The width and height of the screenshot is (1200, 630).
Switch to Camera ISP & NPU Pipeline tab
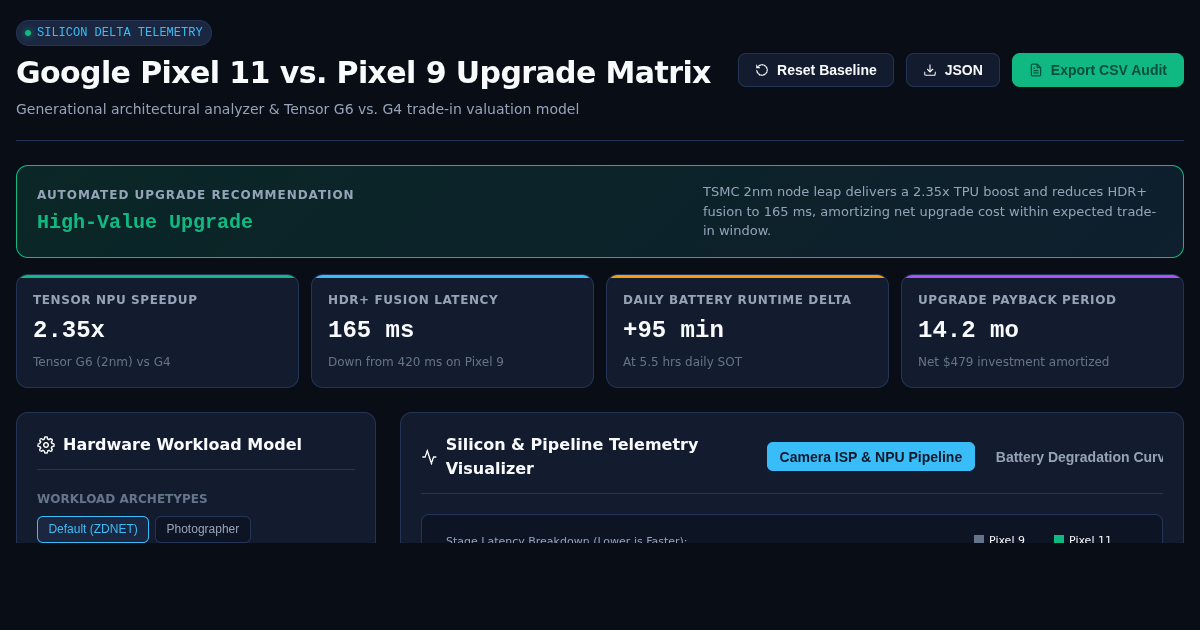tap(871, 457)
